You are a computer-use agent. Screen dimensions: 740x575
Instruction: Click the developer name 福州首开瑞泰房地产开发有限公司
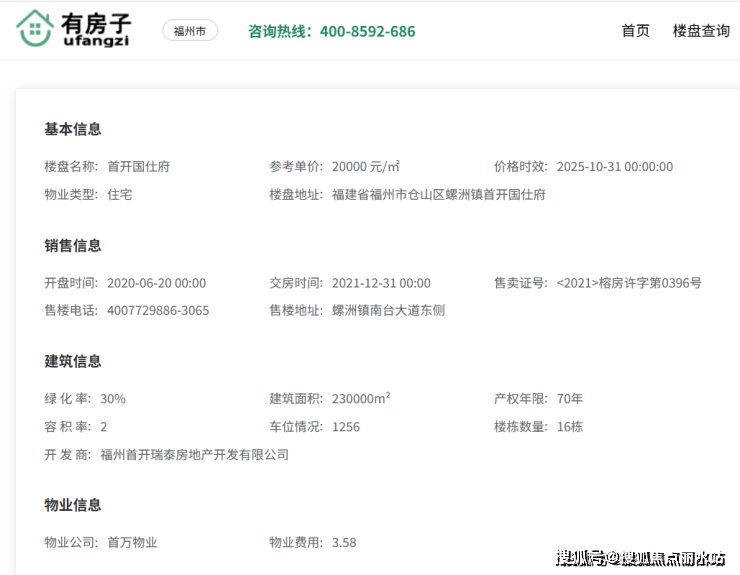coord(194,454)
